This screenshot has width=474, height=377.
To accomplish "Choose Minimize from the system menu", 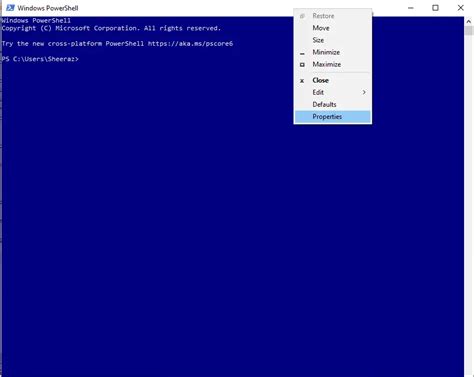I will coord(333,52).
